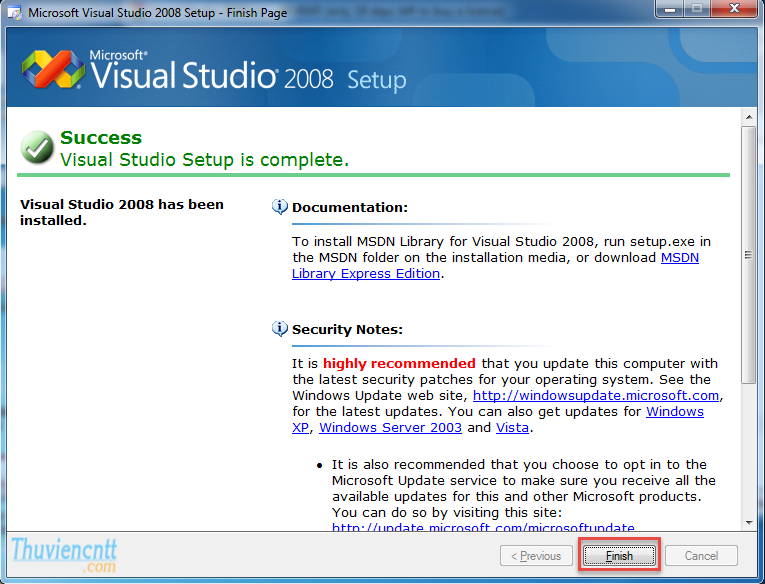Minimize the setup window

point(669,9)
